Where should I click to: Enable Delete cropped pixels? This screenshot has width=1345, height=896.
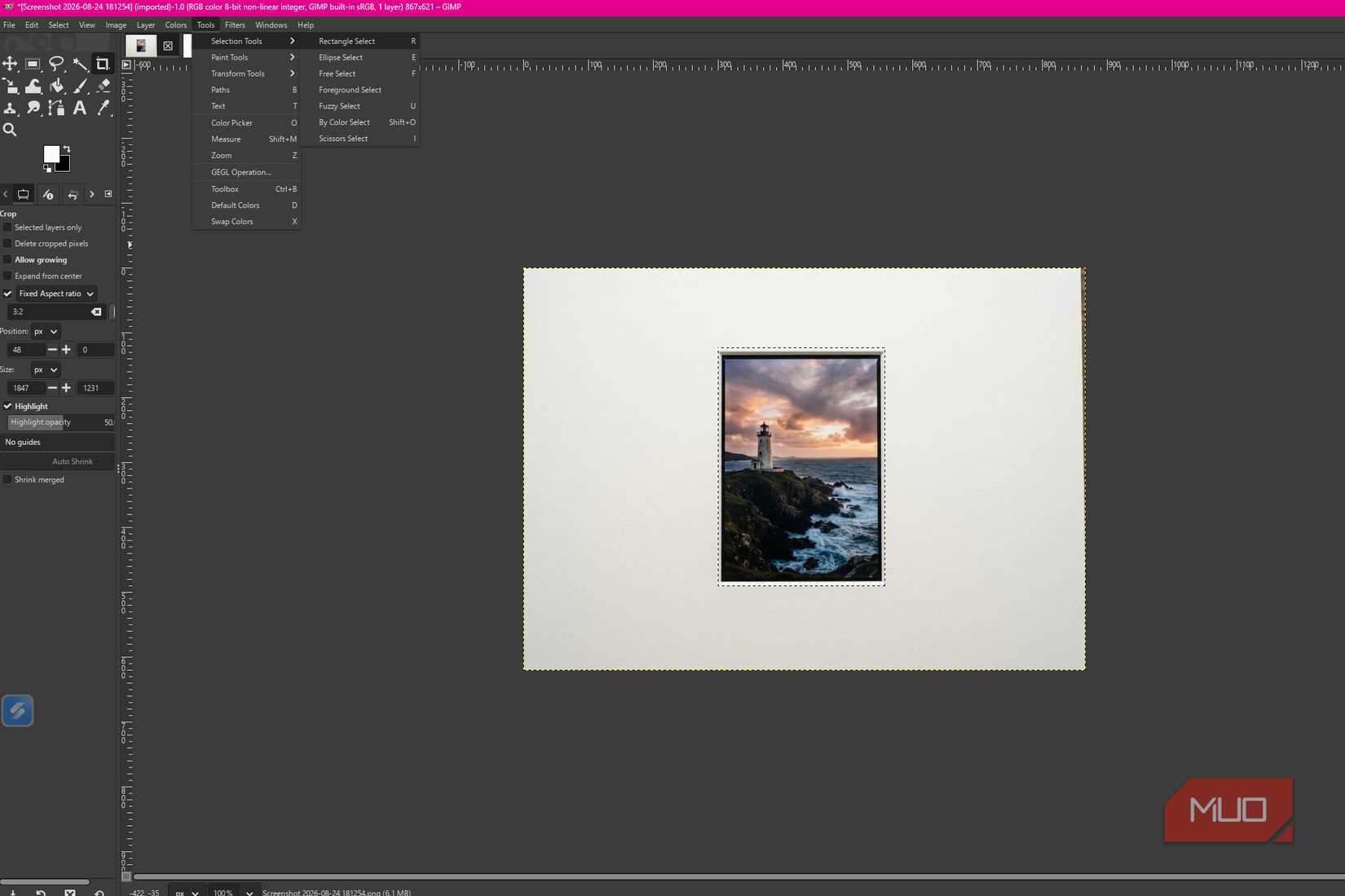(x=7, y=244)
